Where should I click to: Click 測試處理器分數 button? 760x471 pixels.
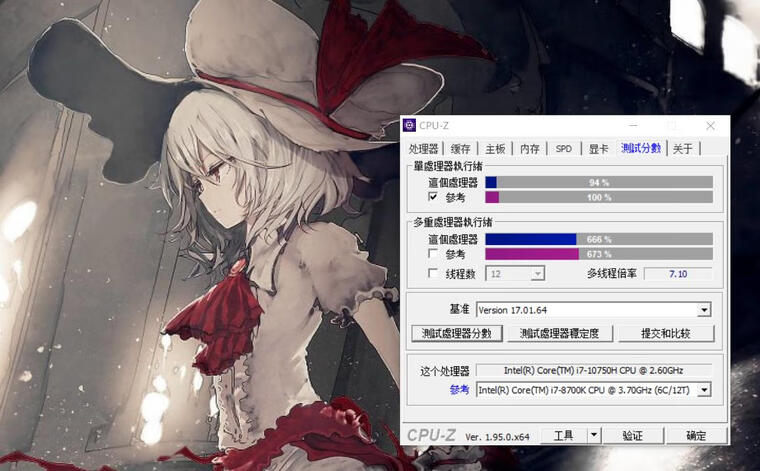pyautogui.click(x=457, y=333)
